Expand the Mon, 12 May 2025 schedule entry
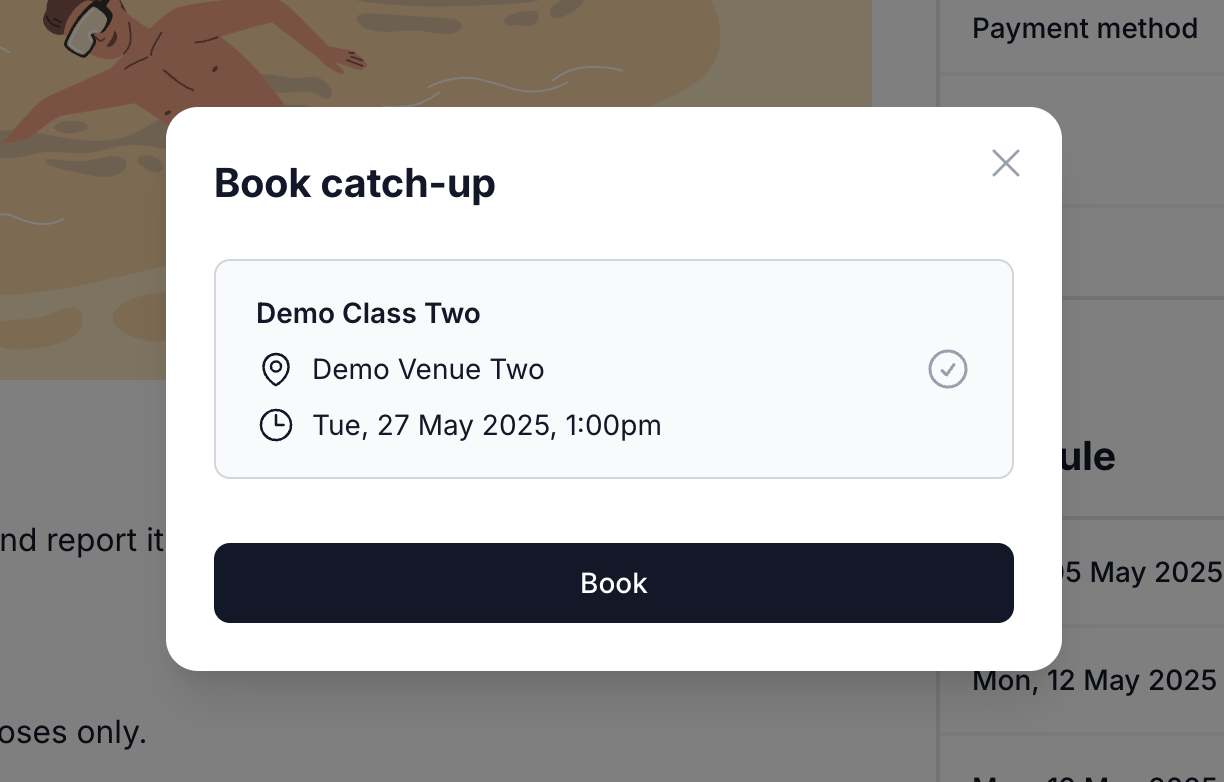Viewport: 1224px width, 782px height. [x=1094, y=680]
